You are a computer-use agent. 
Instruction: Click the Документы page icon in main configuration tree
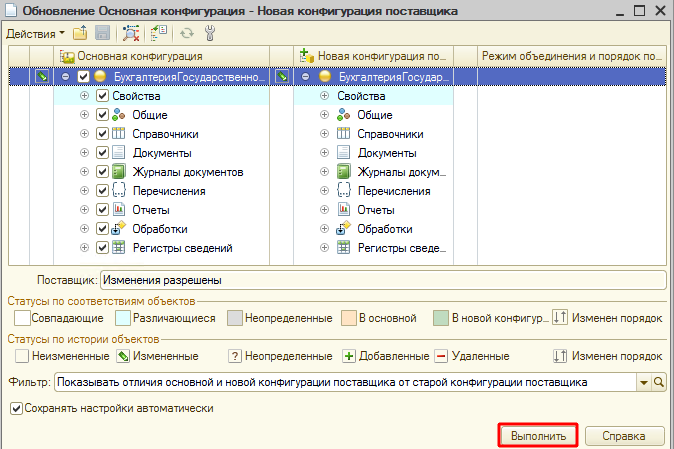click(118, 153)
